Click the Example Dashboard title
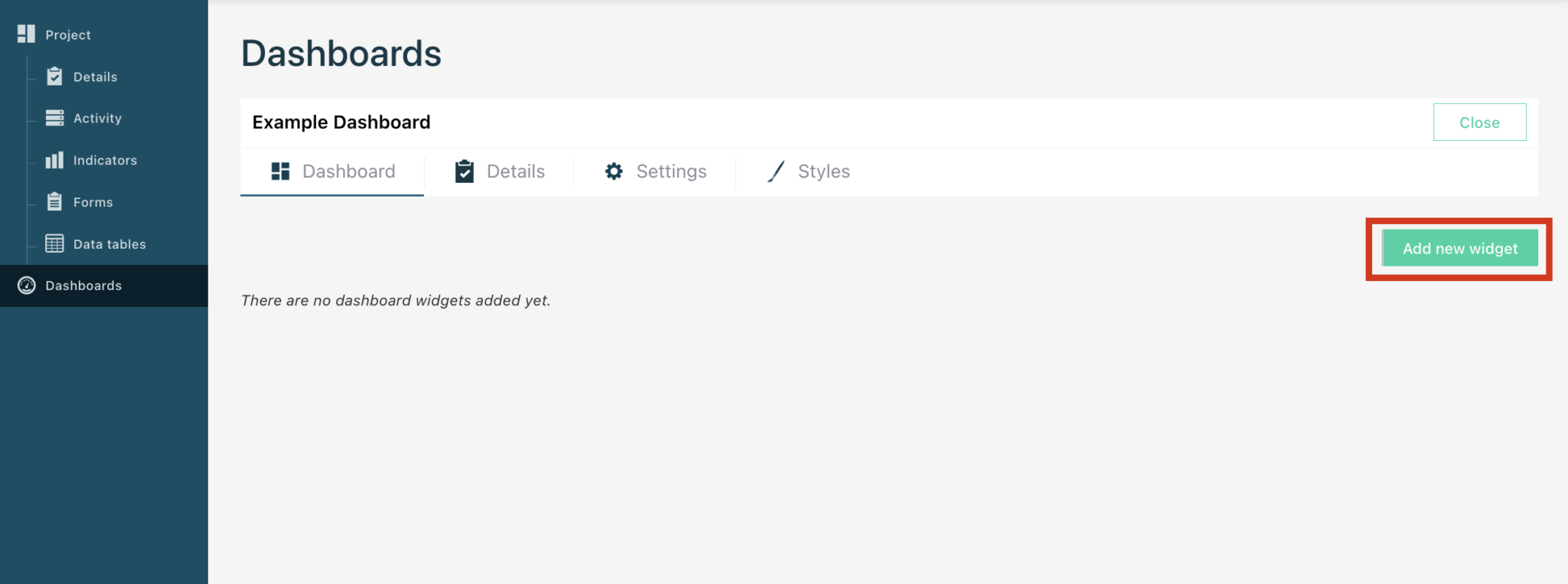 [341, 122]
